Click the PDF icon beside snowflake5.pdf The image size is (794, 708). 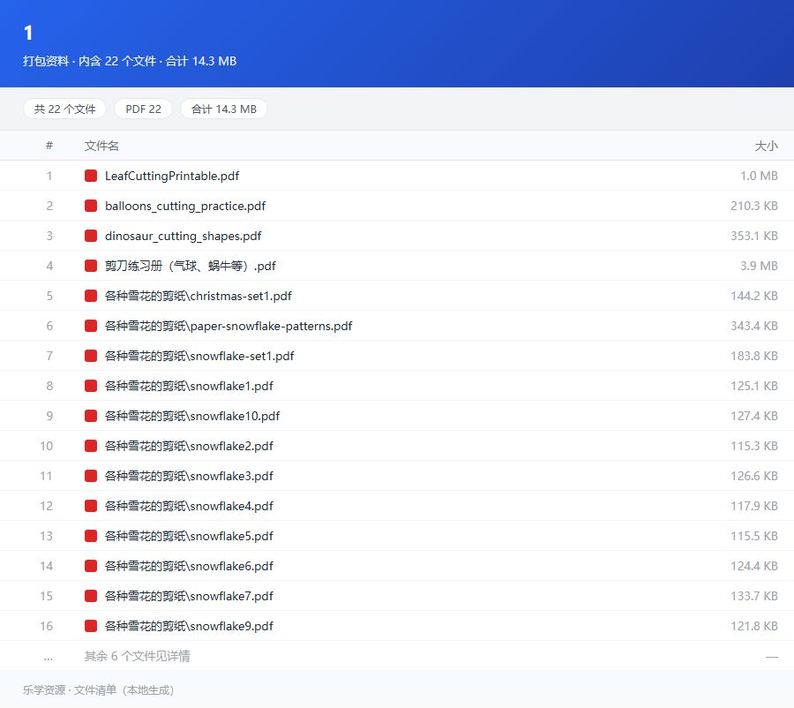(91, 536)
